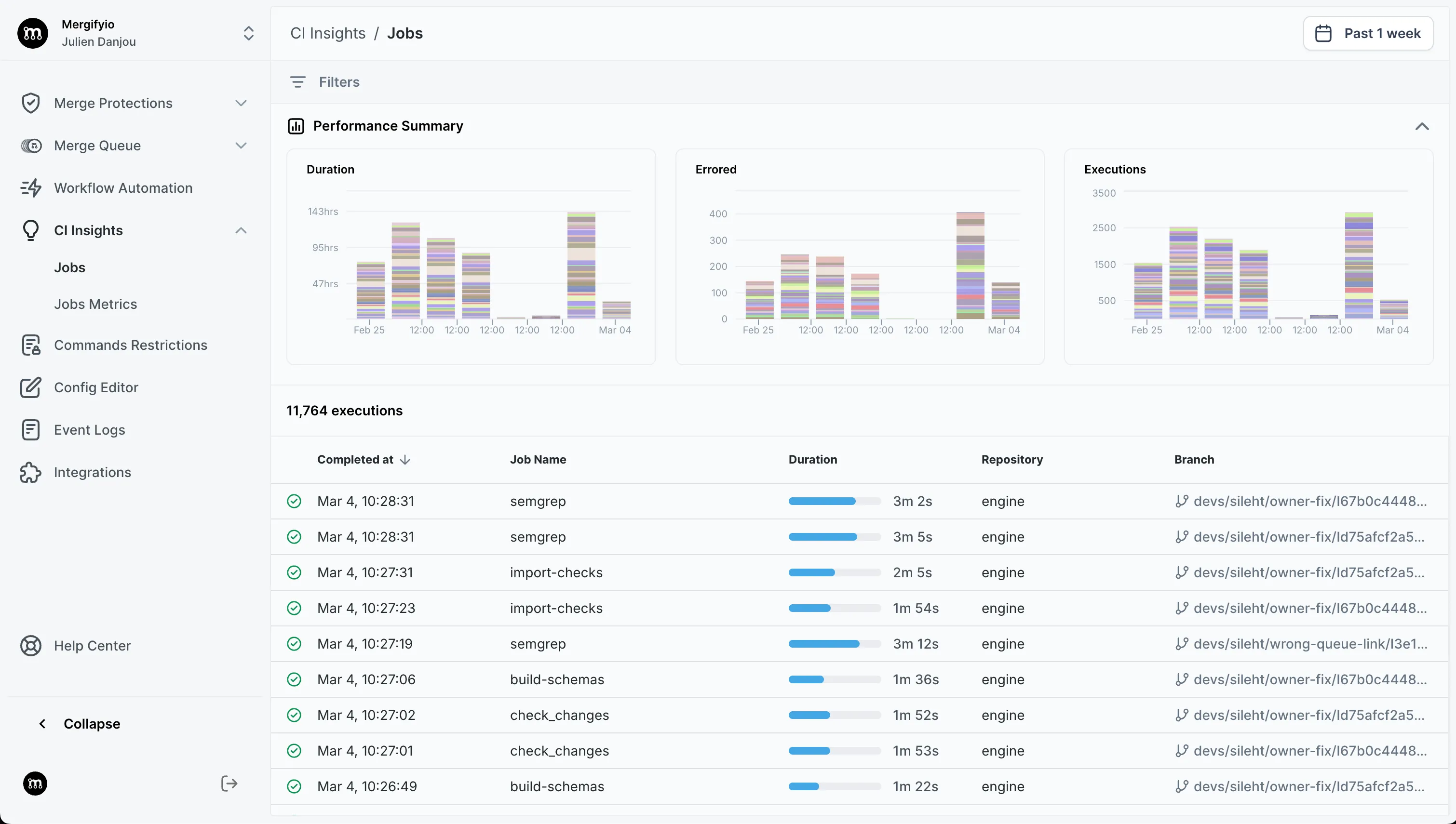
Task: Open the Past 1 week date picker
Action: 1368,33
